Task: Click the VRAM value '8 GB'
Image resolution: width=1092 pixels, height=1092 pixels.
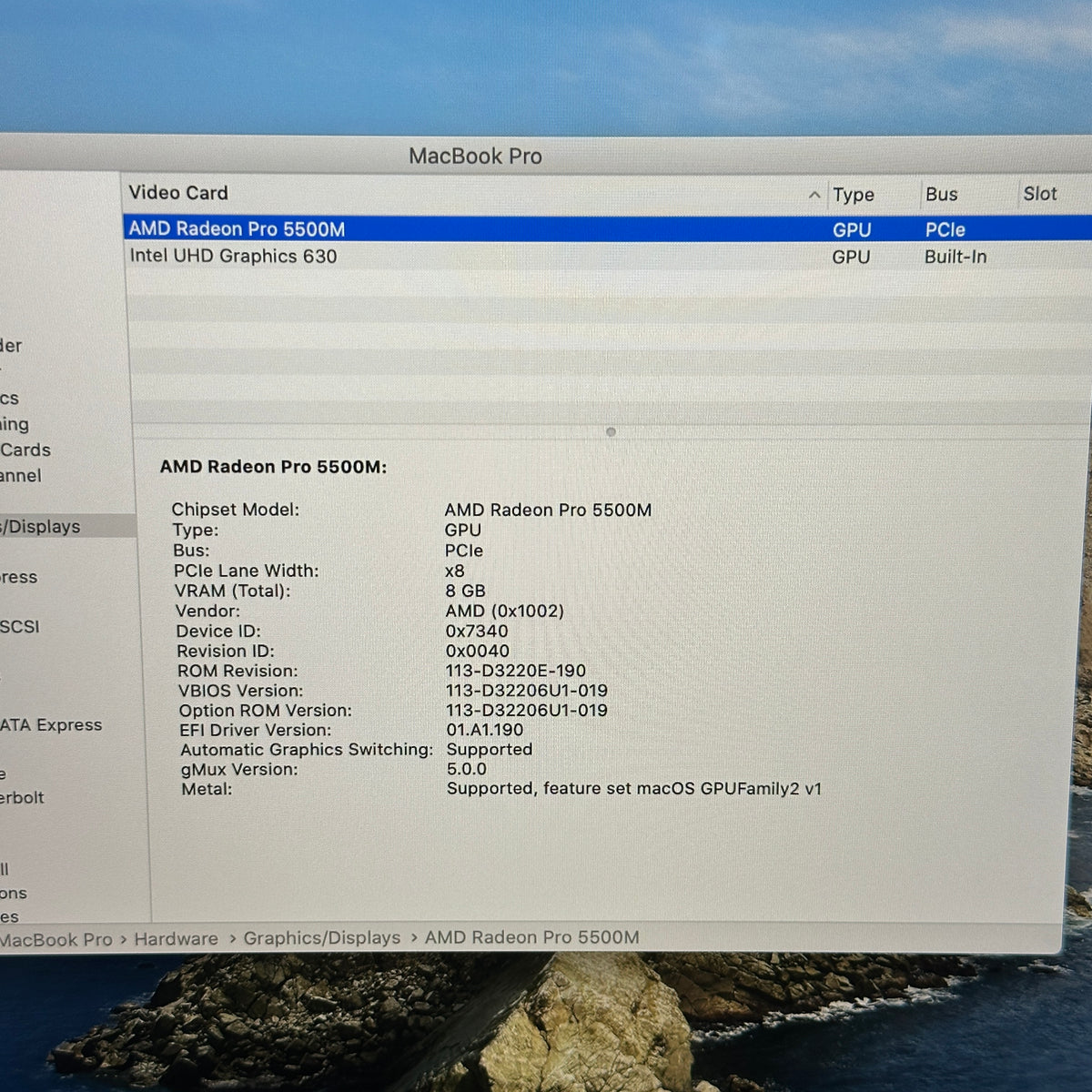Action: tap(465, 591)
